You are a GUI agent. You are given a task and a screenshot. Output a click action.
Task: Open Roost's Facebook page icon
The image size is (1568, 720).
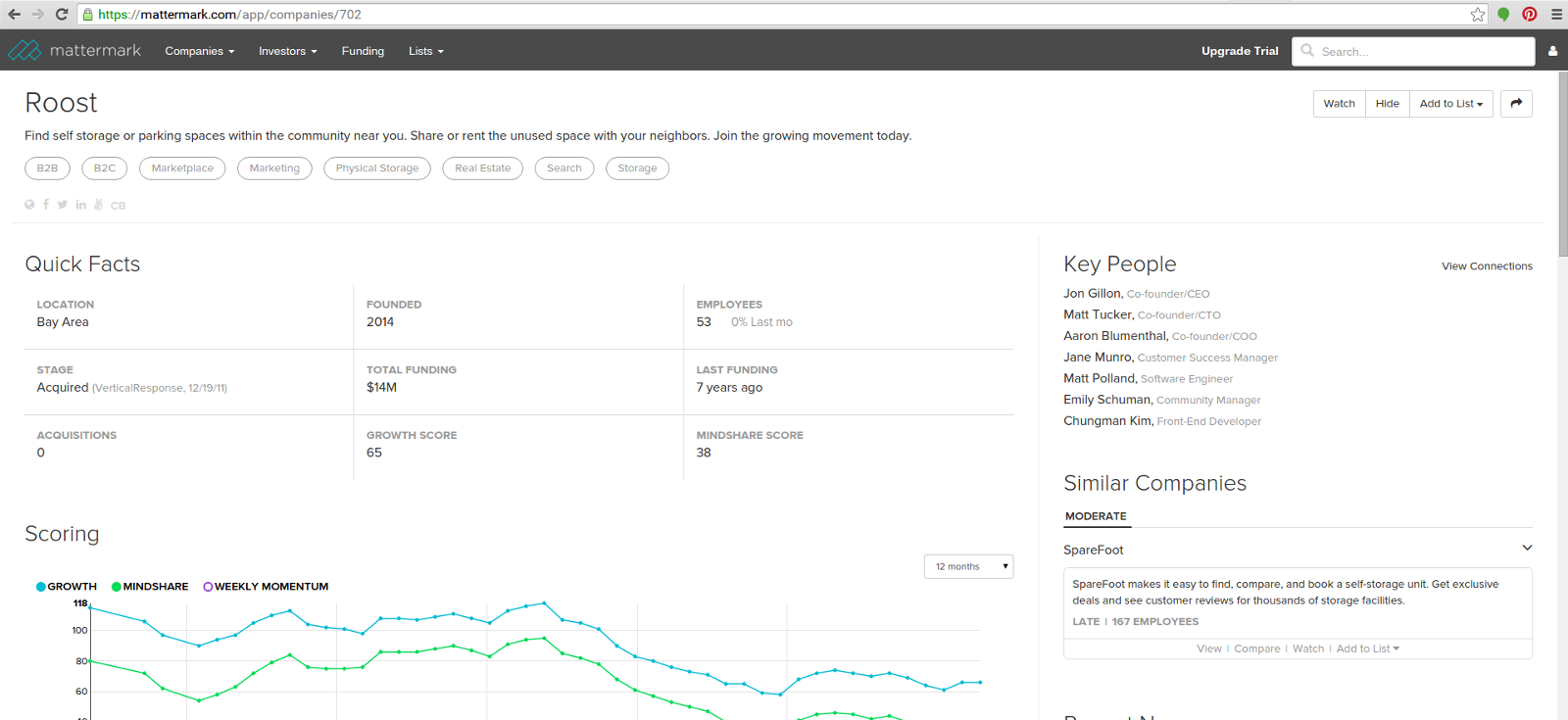(x=46, y=205)
